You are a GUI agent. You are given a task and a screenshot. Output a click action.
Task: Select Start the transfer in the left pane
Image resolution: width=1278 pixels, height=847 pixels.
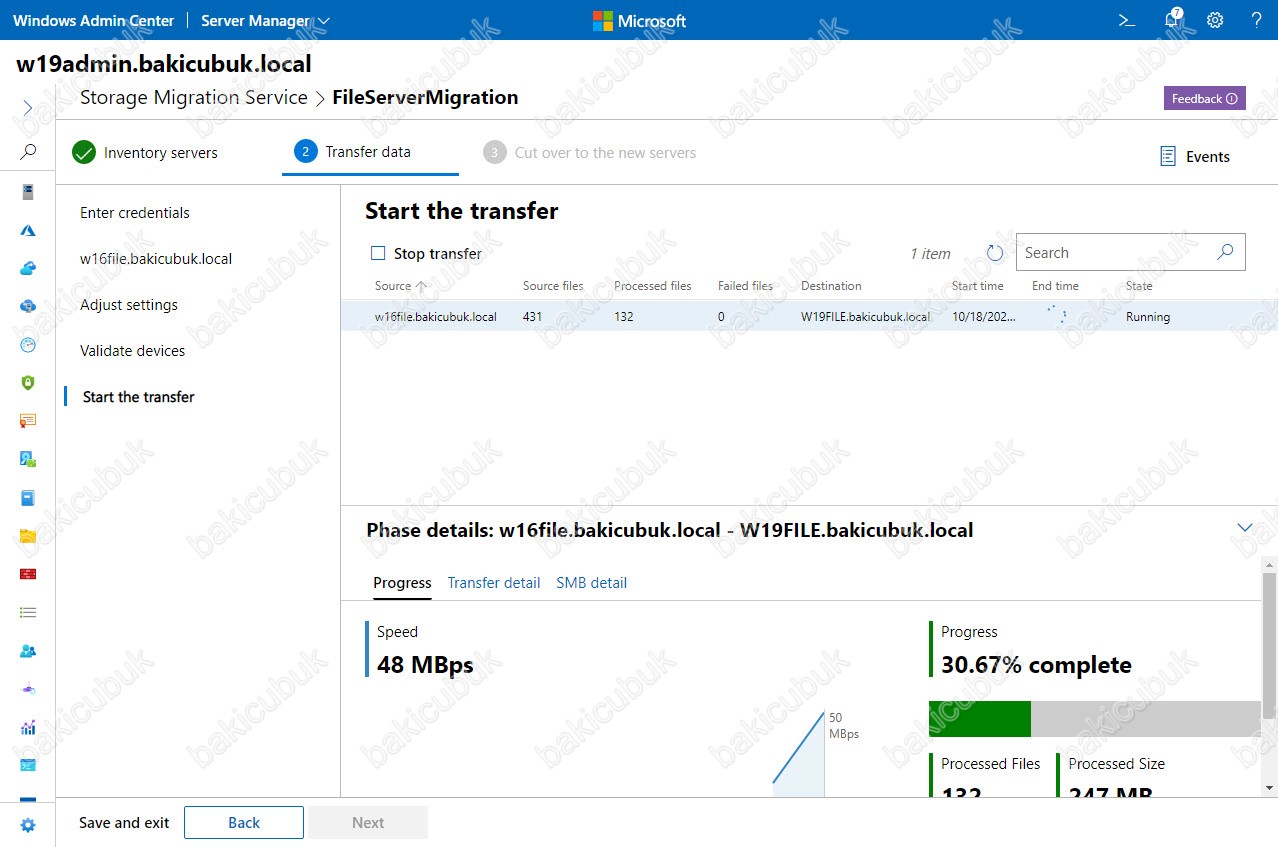(139, 397)
